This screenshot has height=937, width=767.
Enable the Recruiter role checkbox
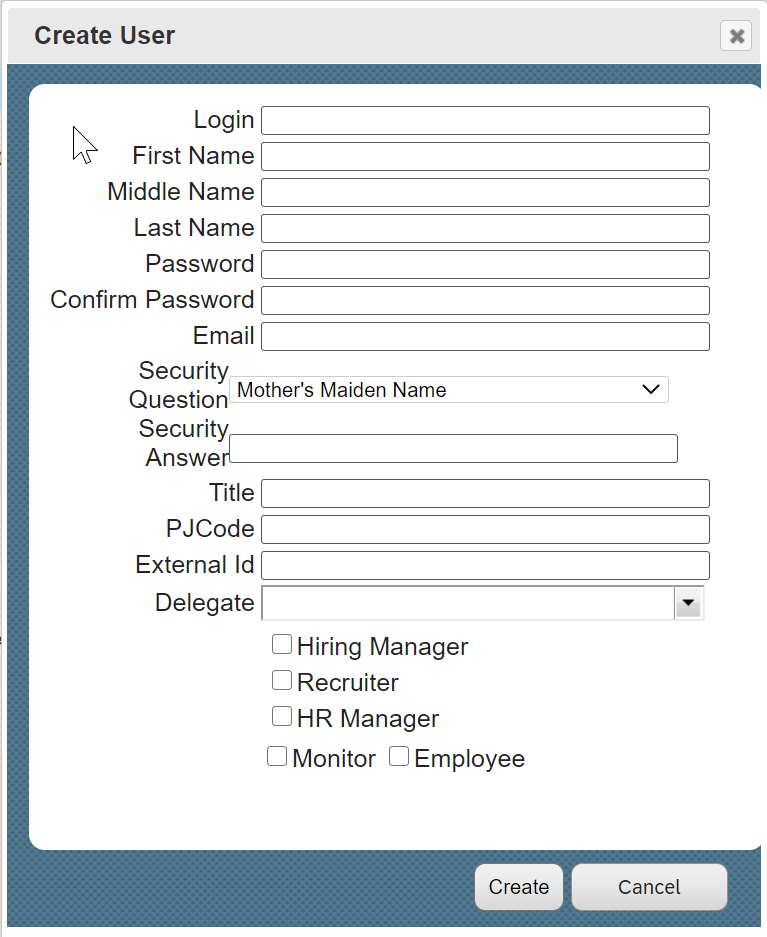pyautogui.click(x=282, y=681)
